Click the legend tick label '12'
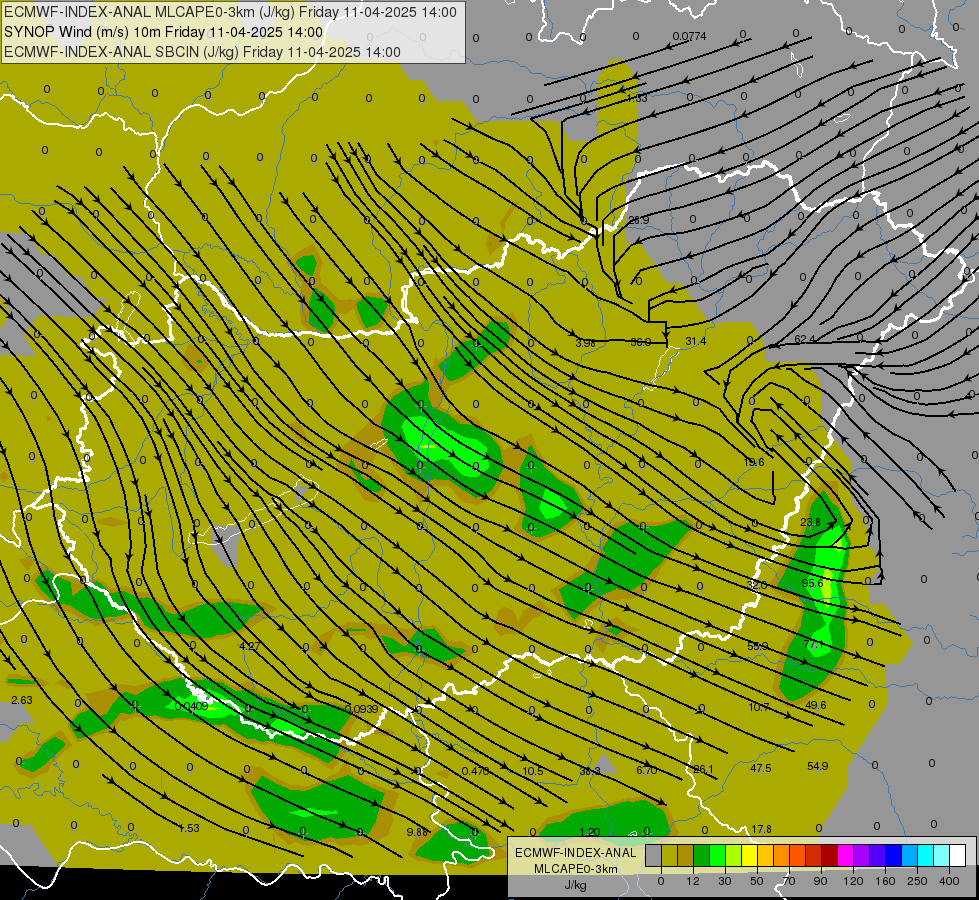979x900 pixels. pyautogui.click(x=693, y=881)
